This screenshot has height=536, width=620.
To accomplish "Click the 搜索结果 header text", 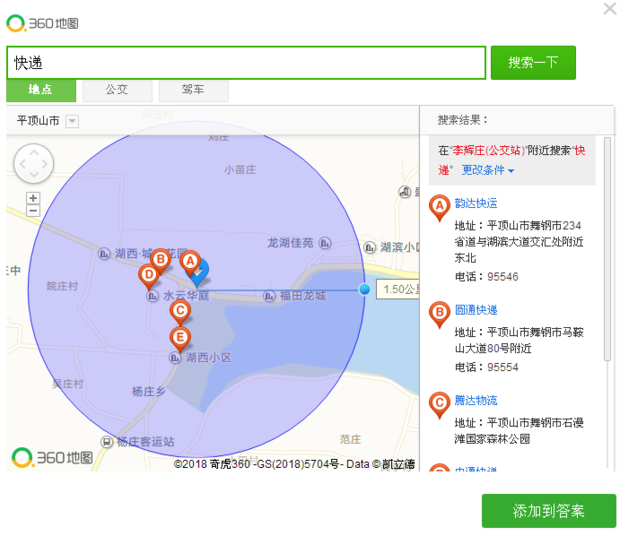I will pos(462,120).
